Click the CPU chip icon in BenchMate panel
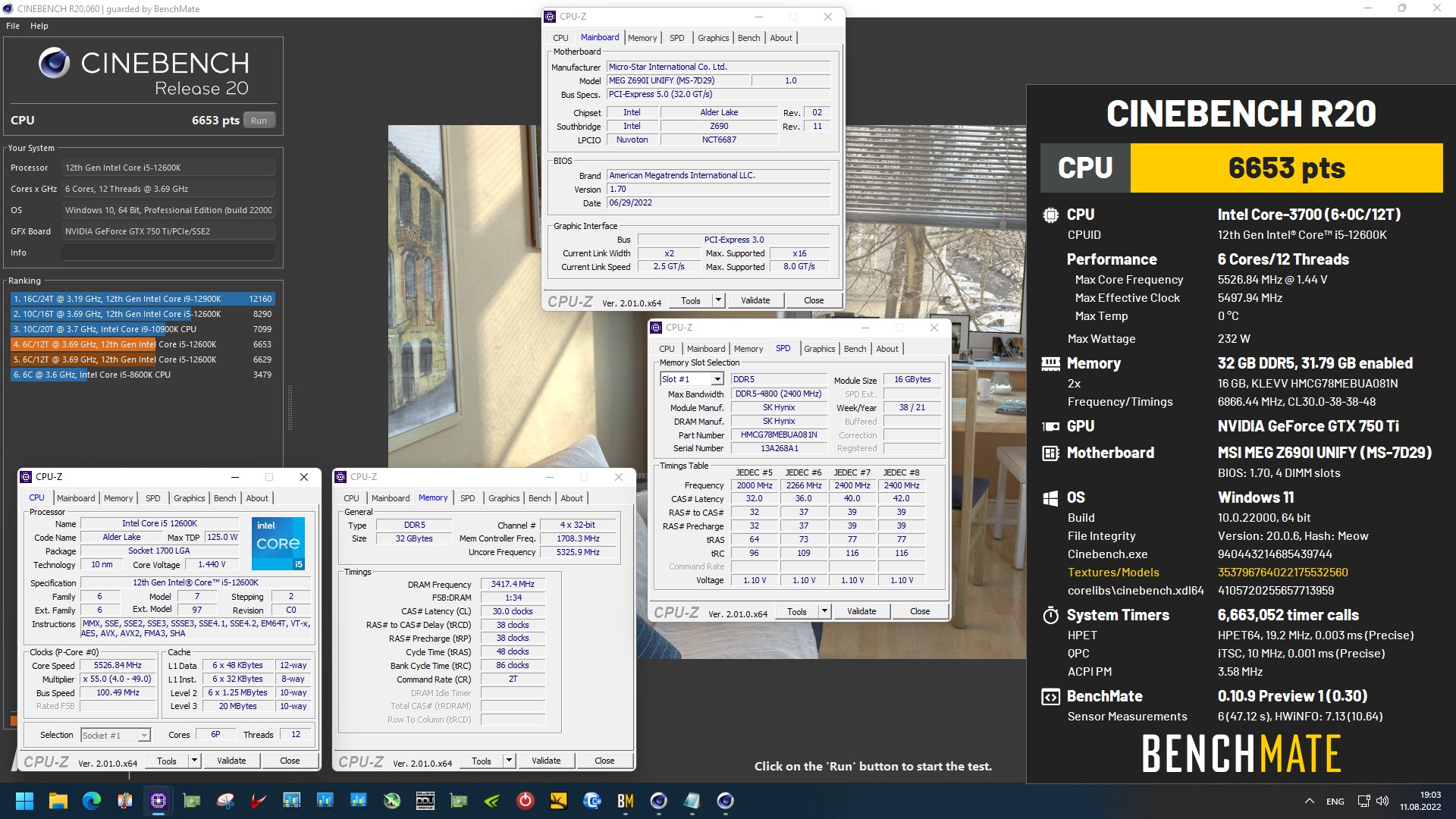Screen dimensions: 1456x819 coord(1050,215)
